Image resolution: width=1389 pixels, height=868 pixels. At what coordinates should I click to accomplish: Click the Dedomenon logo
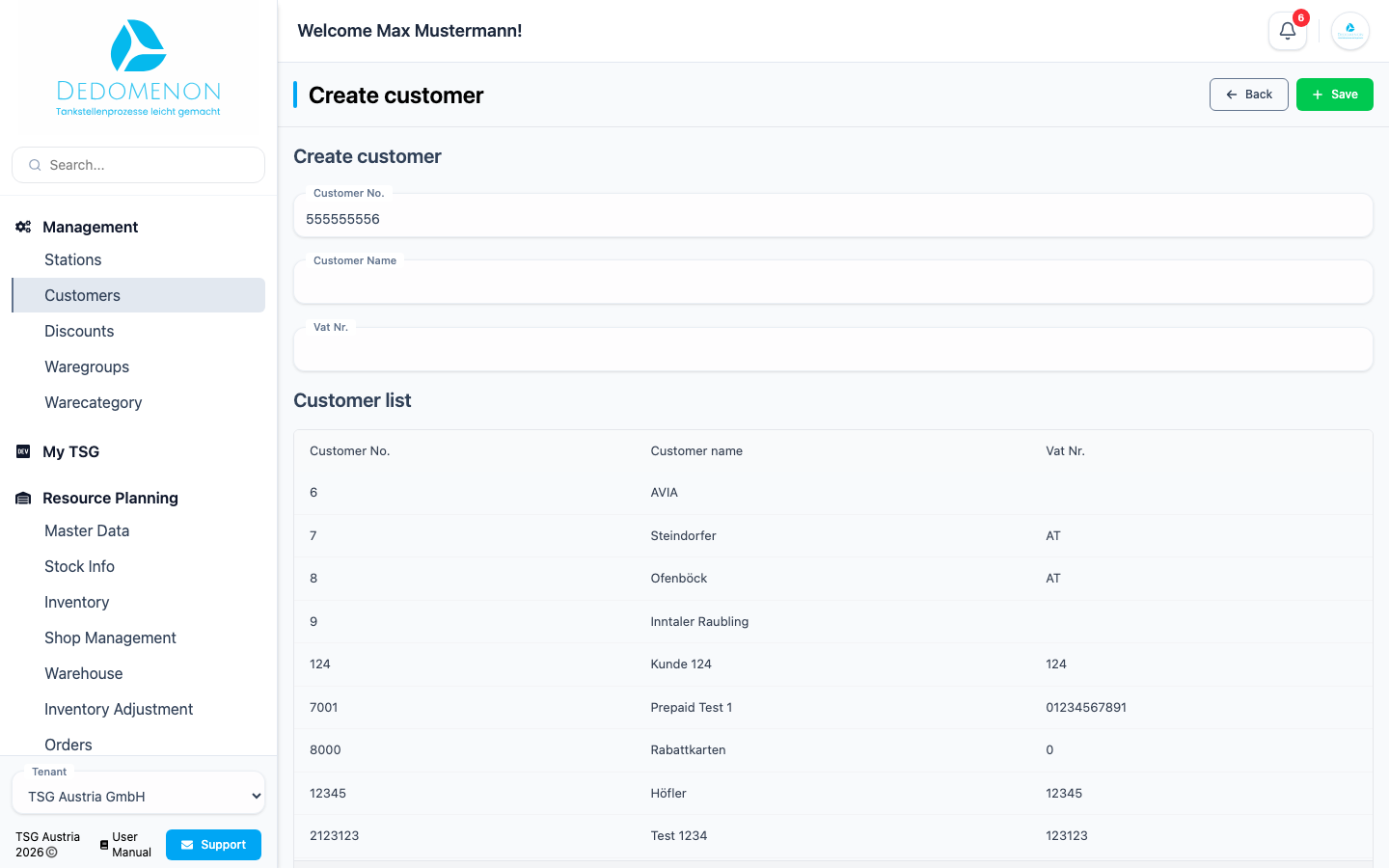tap(138, 68)
